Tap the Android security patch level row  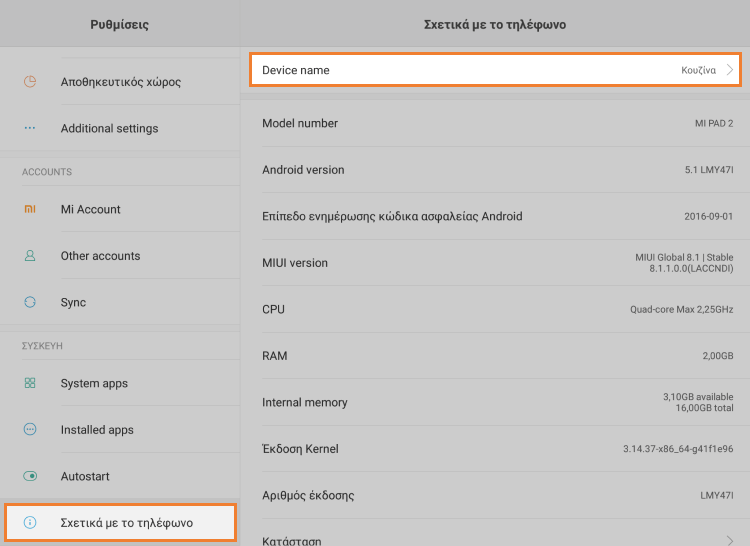[497, 216]
